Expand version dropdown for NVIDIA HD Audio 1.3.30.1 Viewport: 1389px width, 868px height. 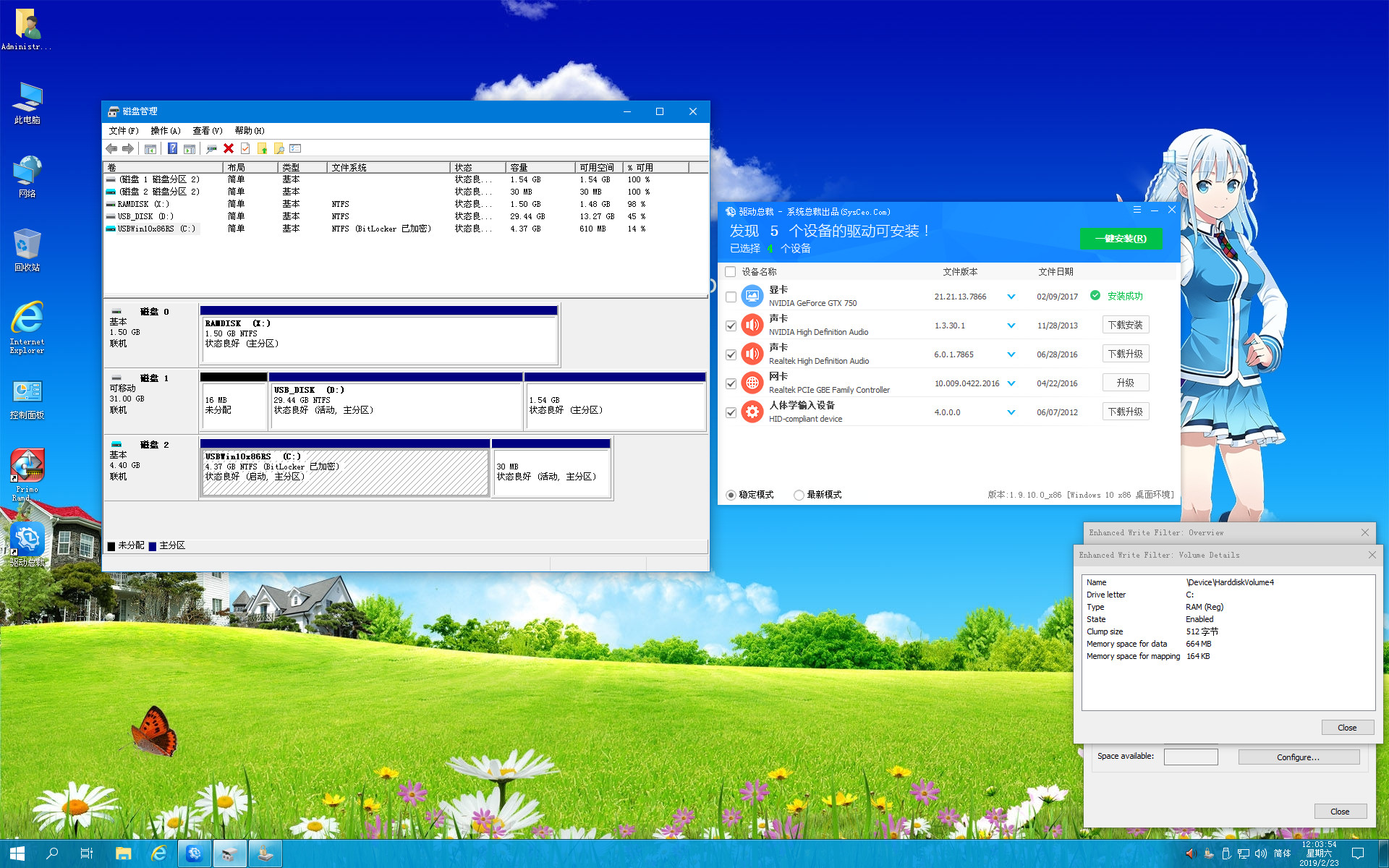click(x=1011, y=325)
